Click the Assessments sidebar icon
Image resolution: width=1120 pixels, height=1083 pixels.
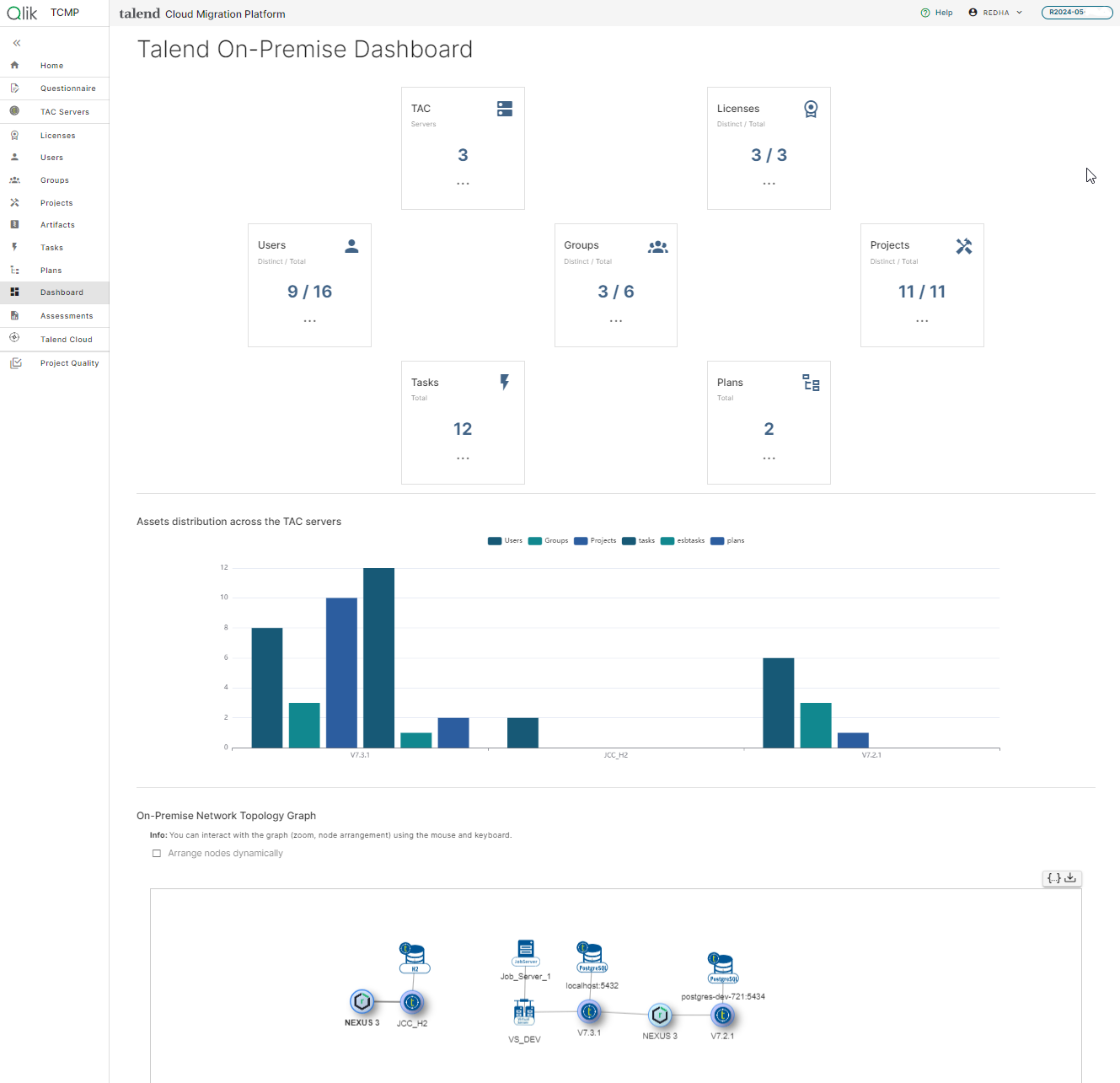click(14, 315)
